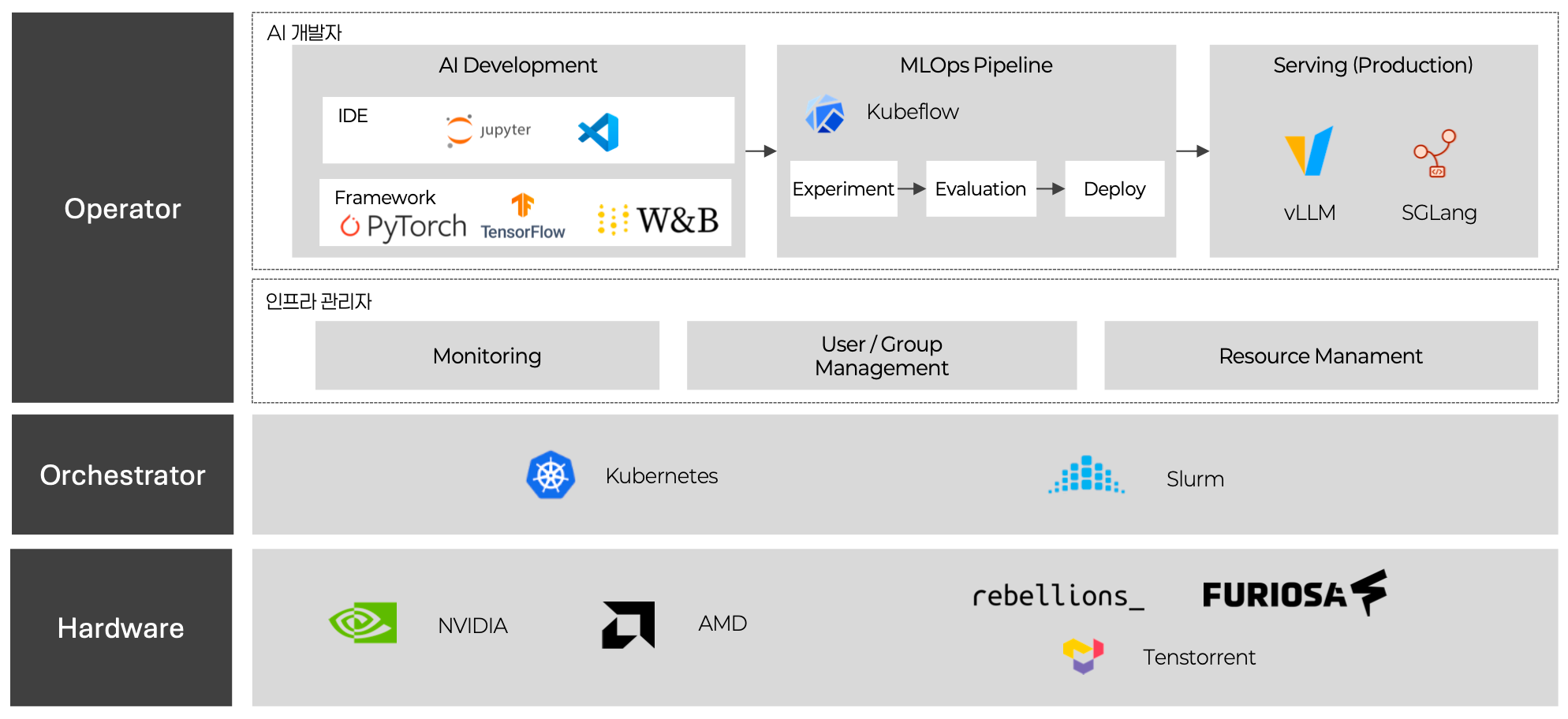Click the Tenstorrent logo icon
This screenshot has width=1568, height=719.
1083,656
